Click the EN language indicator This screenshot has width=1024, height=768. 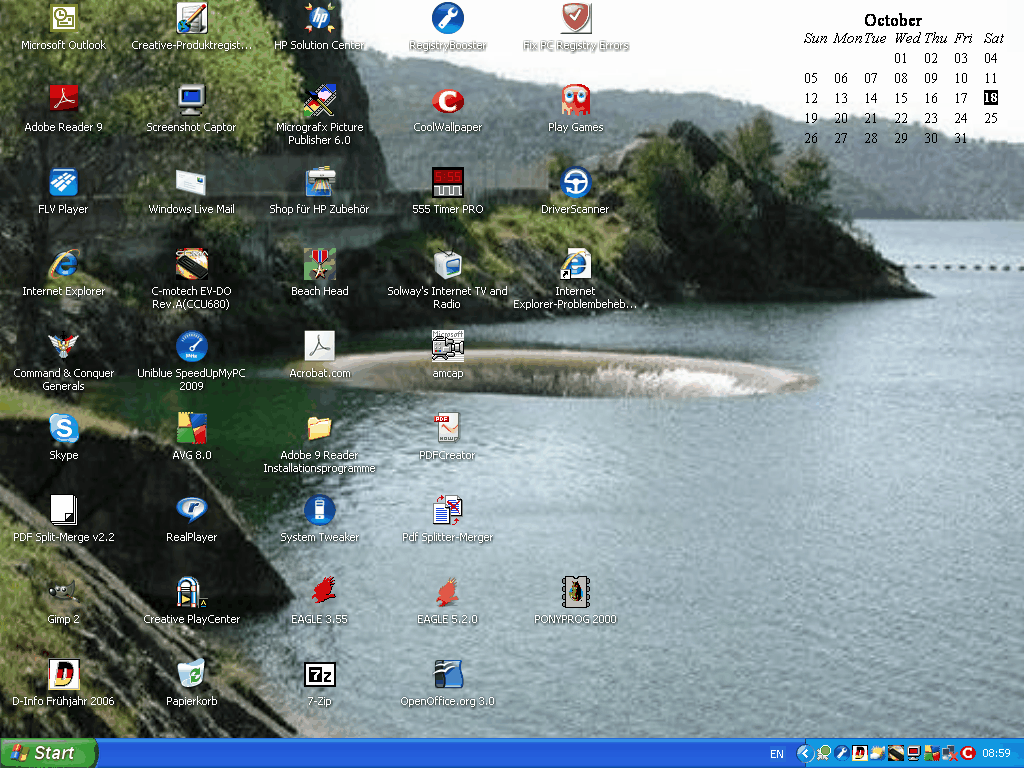pyautogui.click(x=776, y=754)
